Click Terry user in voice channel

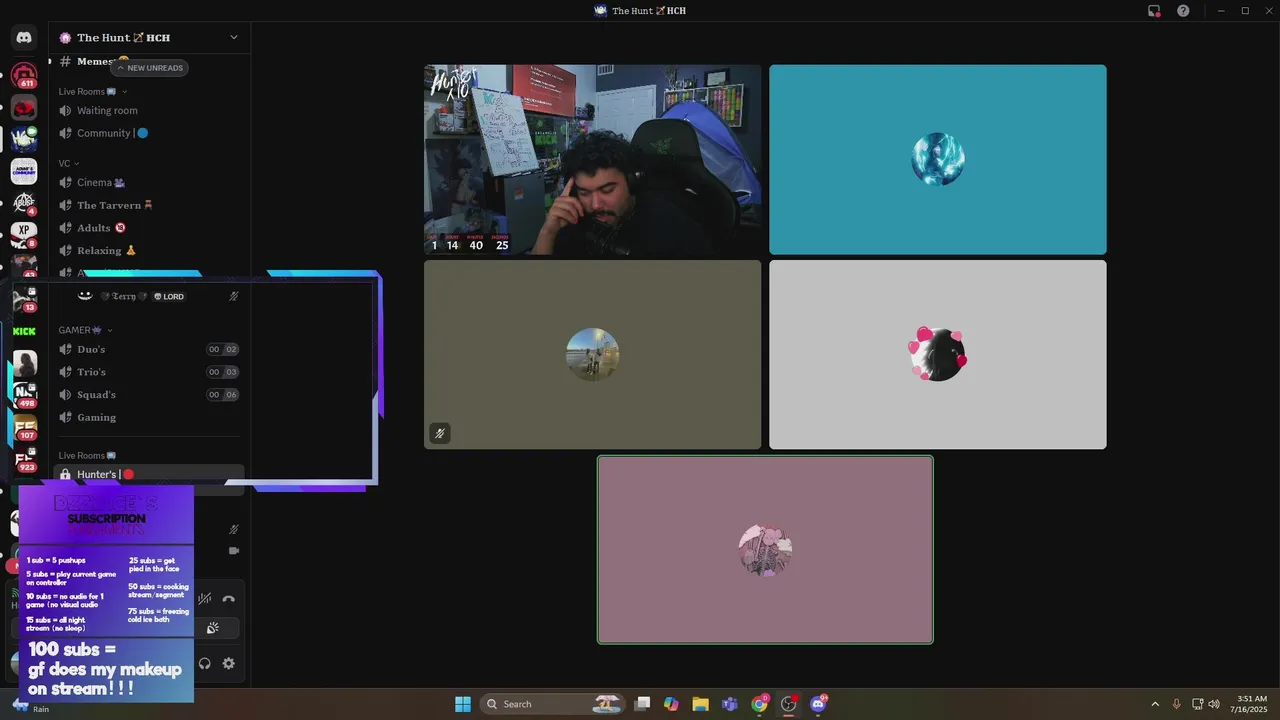coord(148,296)
